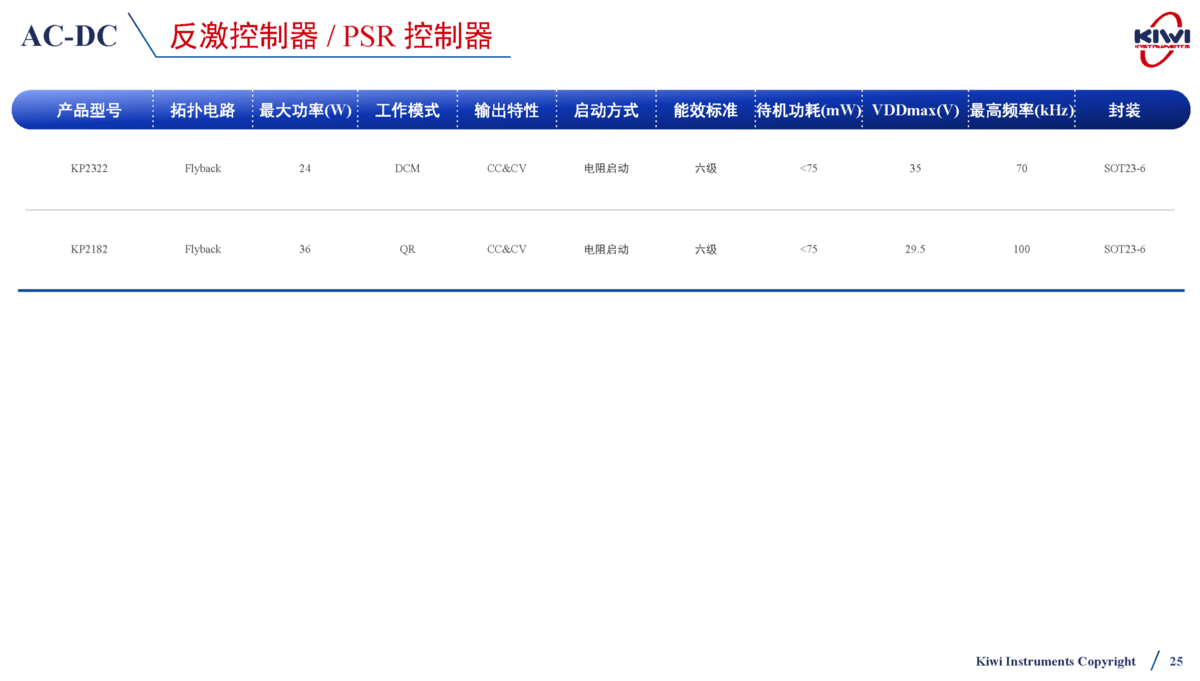Select the VDDmax(V) column header

(x=915, y=110)
